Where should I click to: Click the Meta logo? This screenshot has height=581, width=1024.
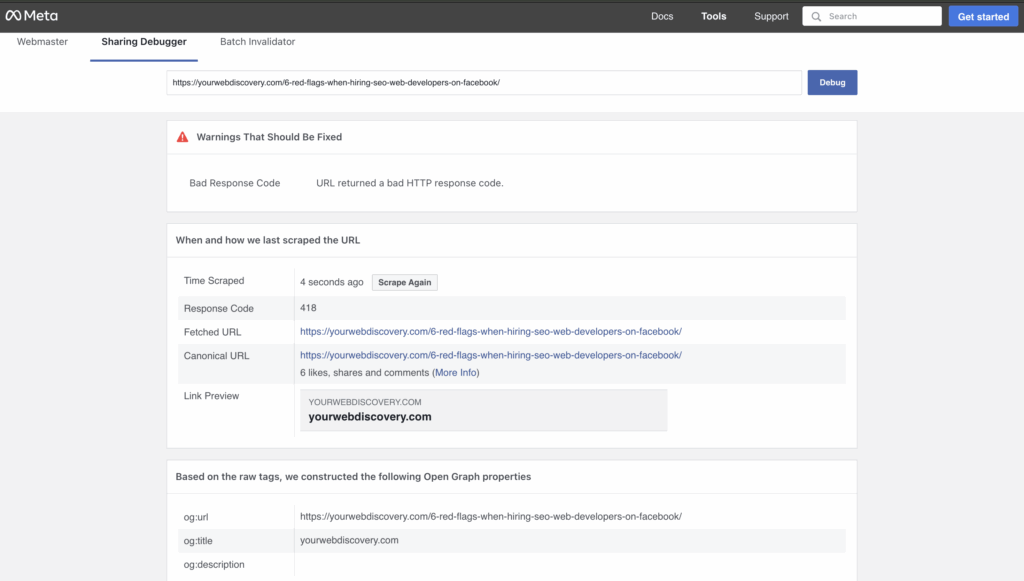click(x=32, y=16)
